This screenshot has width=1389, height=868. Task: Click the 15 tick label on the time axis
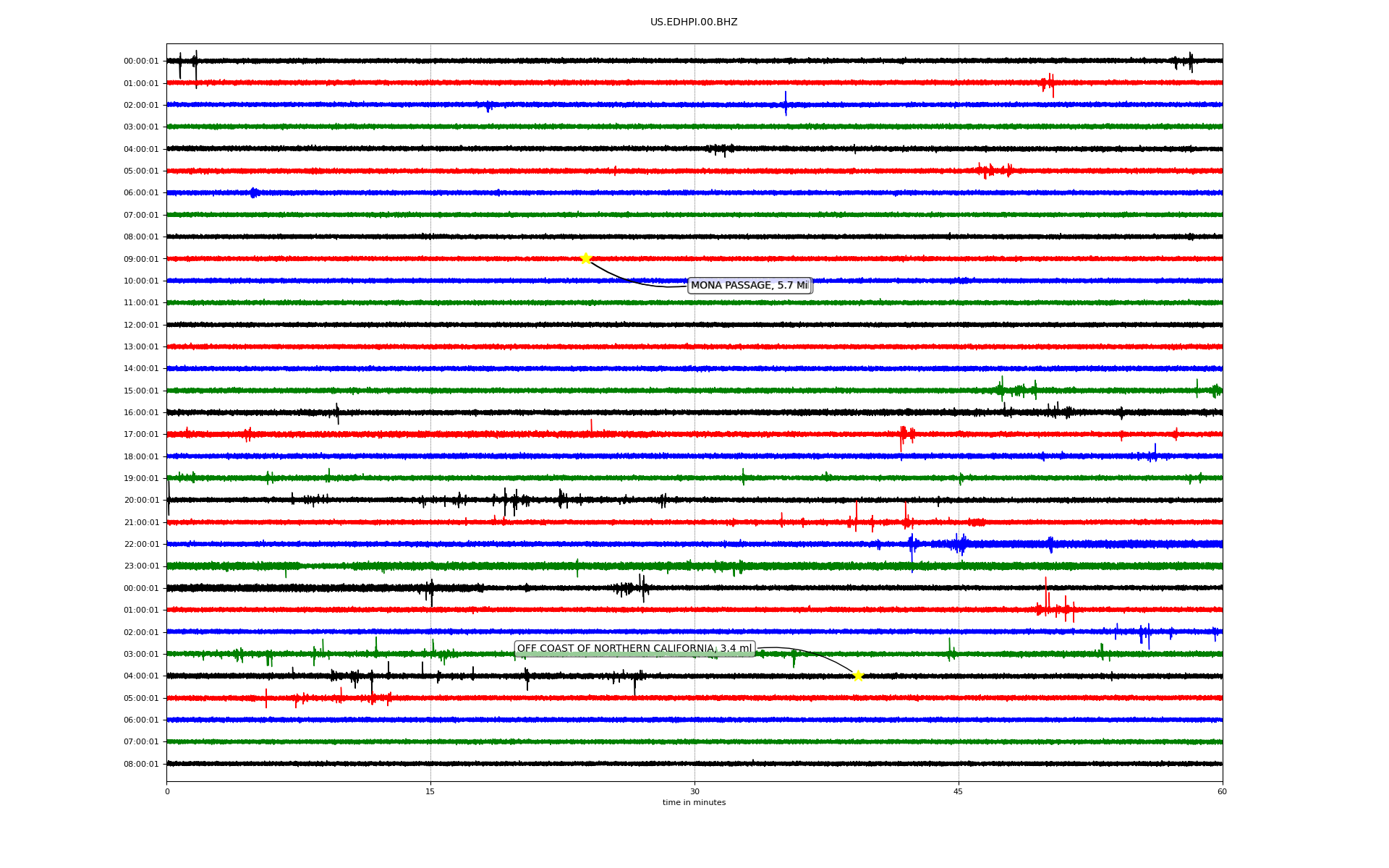coord(430,791)
